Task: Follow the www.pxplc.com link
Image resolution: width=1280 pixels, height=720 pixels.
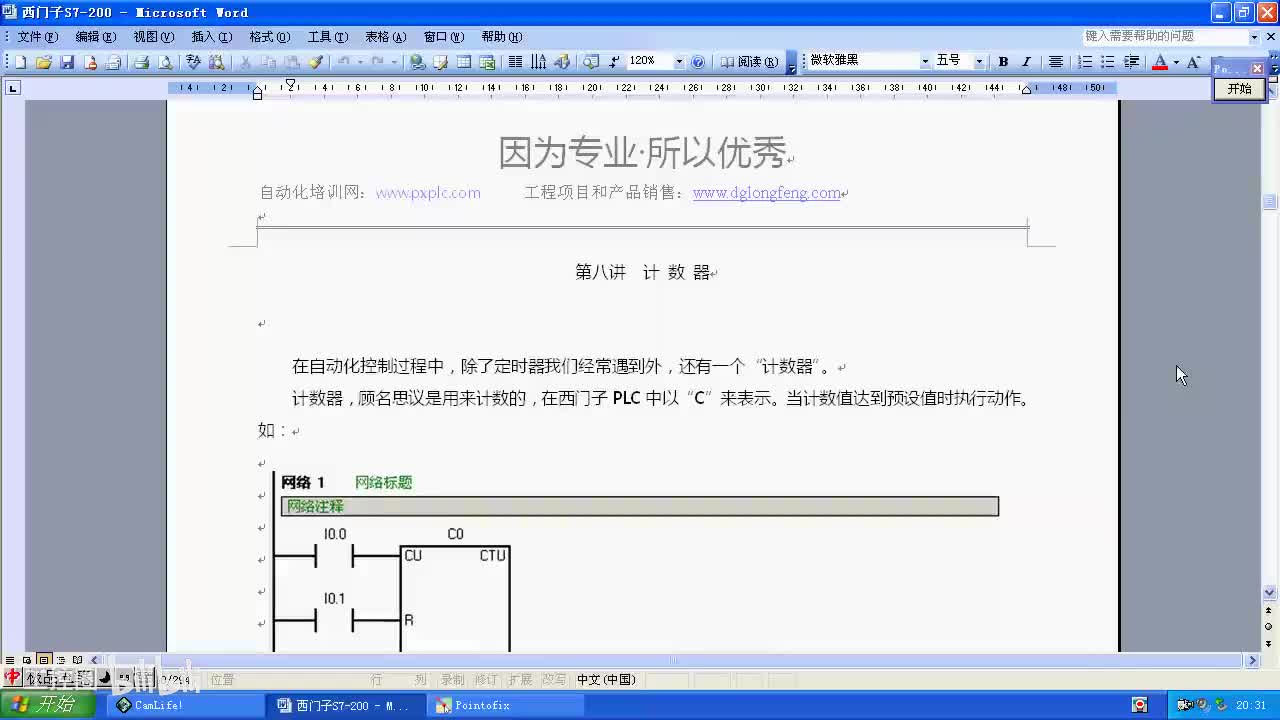Action: [x=428, y=193]
